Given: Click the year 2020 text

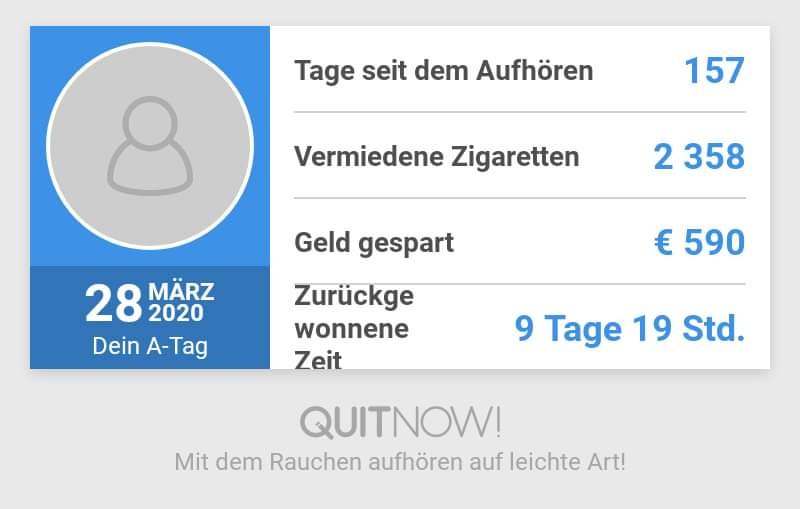Looking at the screenshot, I should 176,313.
